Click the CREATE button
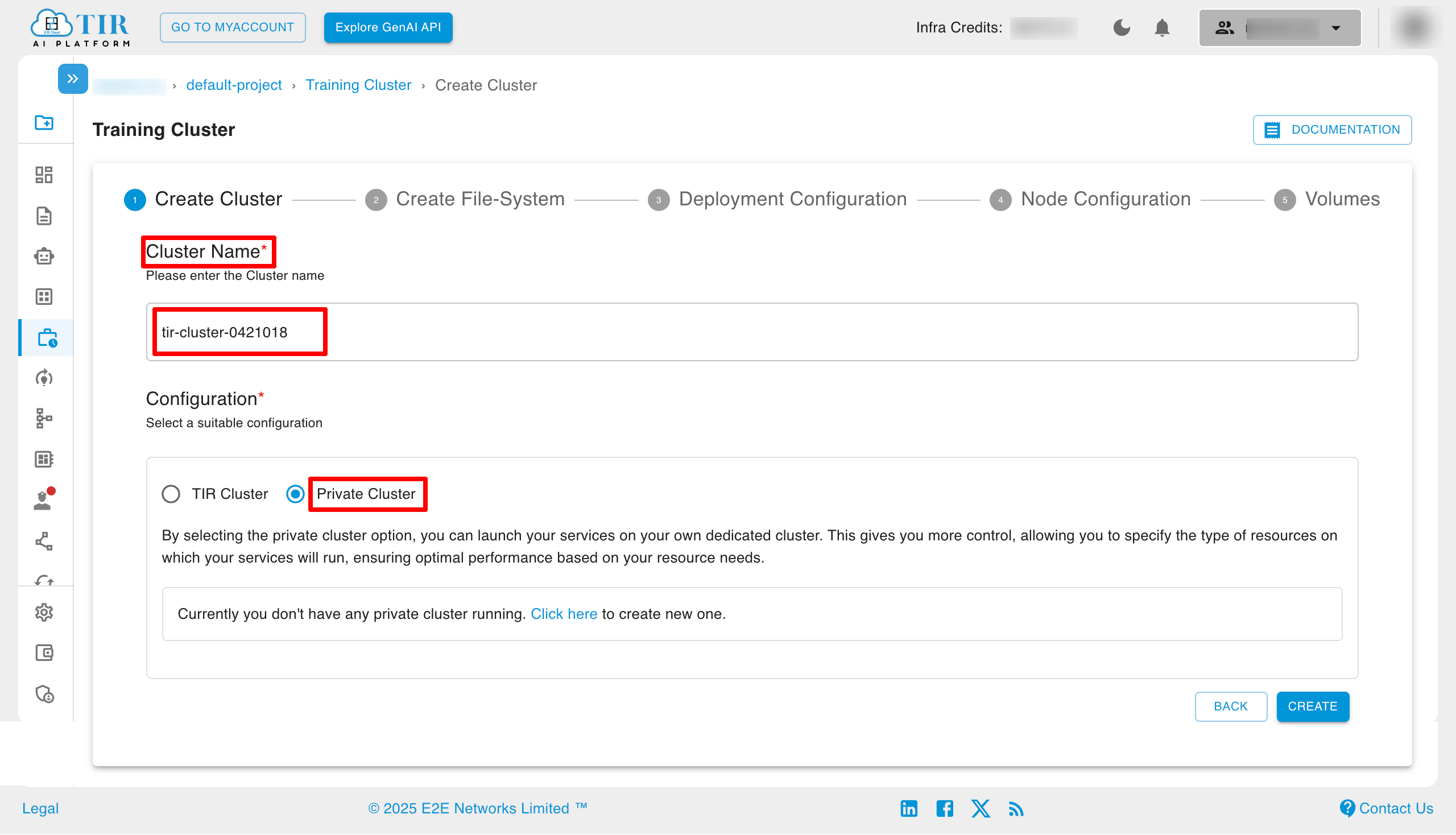1456x835 pixels. 1312,706
